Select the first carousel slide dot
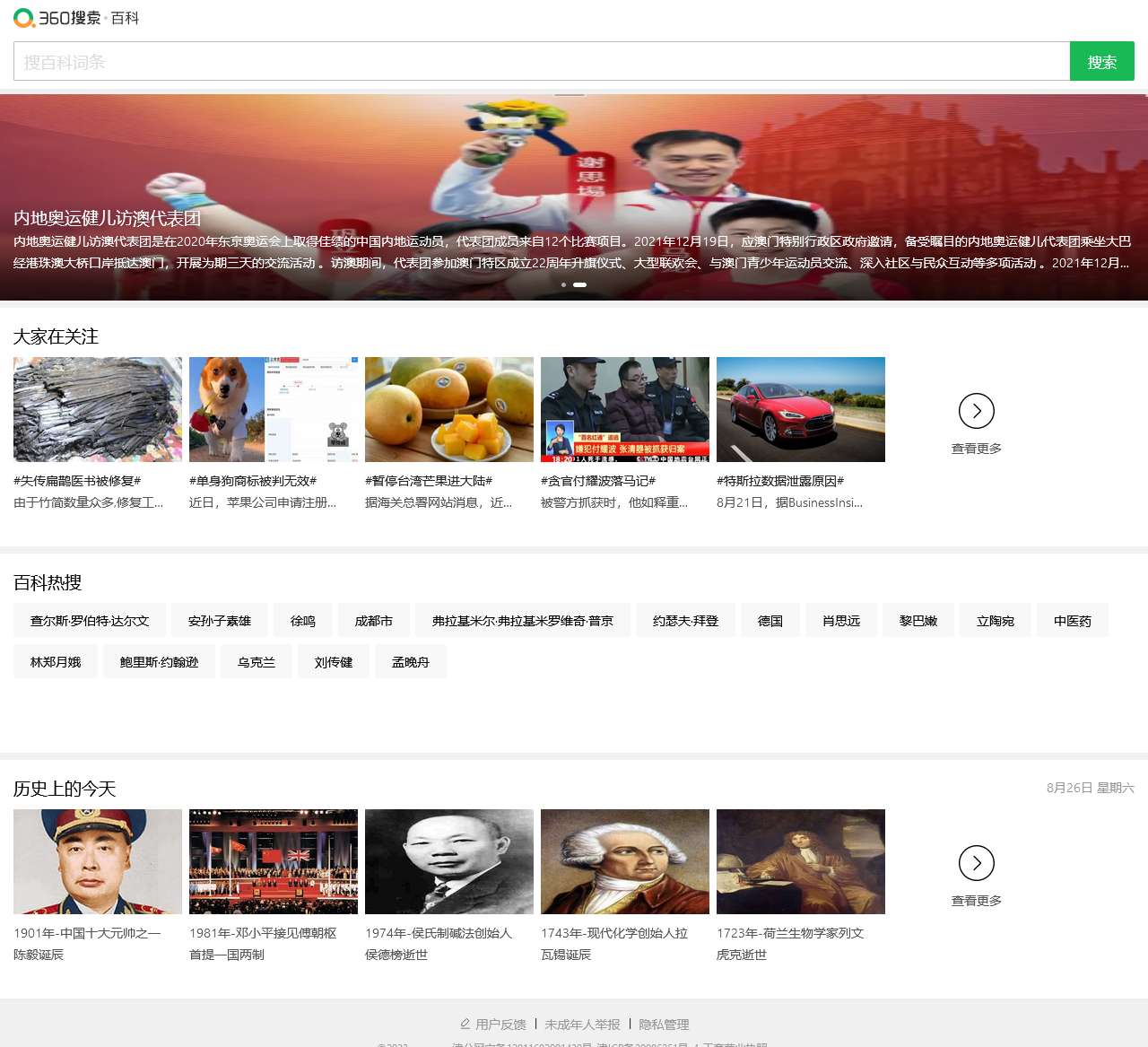 (563, 284)
